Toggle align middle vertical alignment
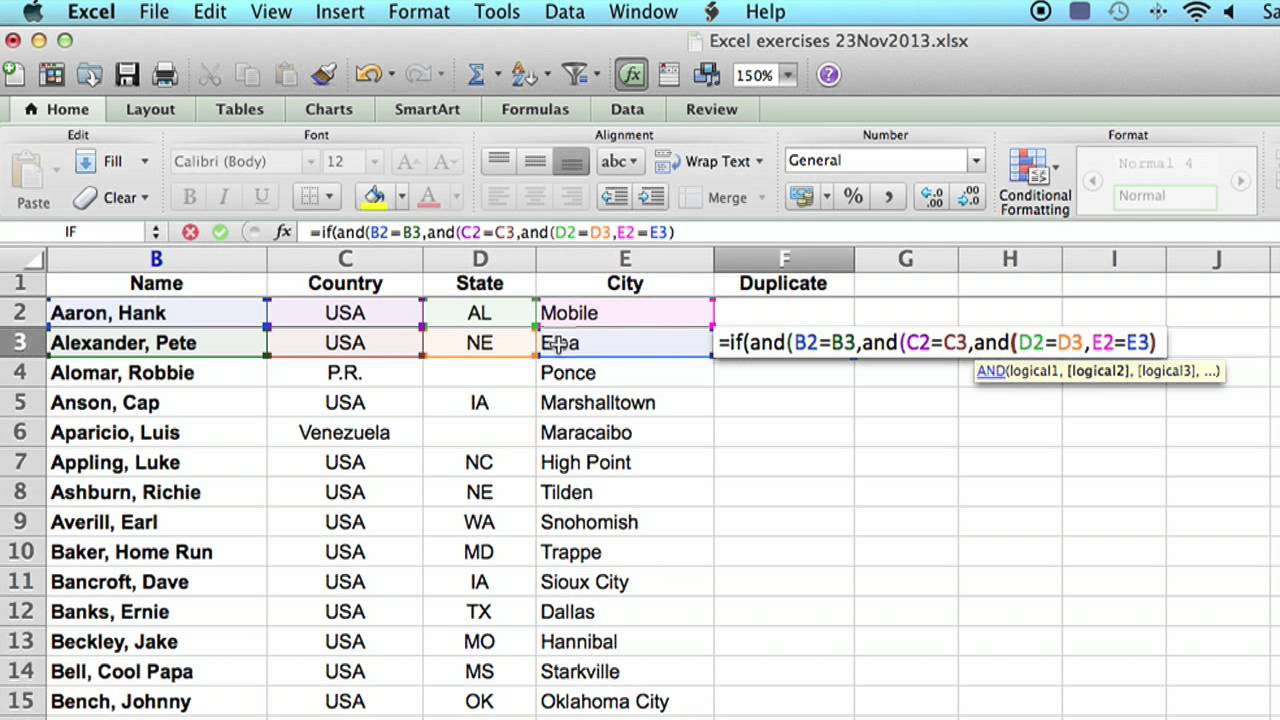 (535, 161)
